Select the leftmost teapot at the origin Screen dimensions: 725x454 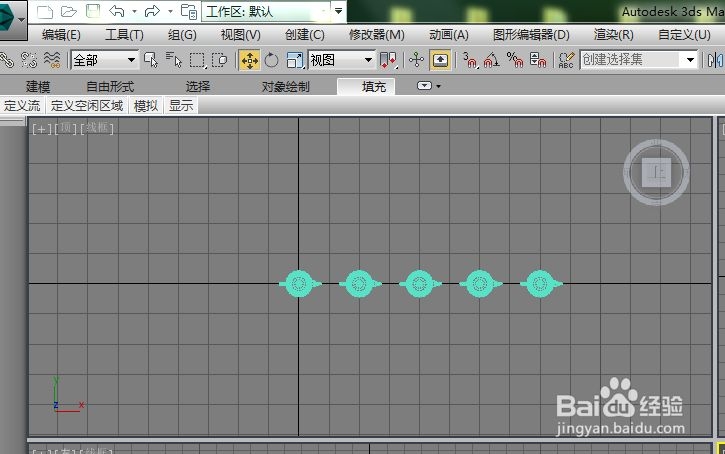pyautogui.click(x=300, y=283)
